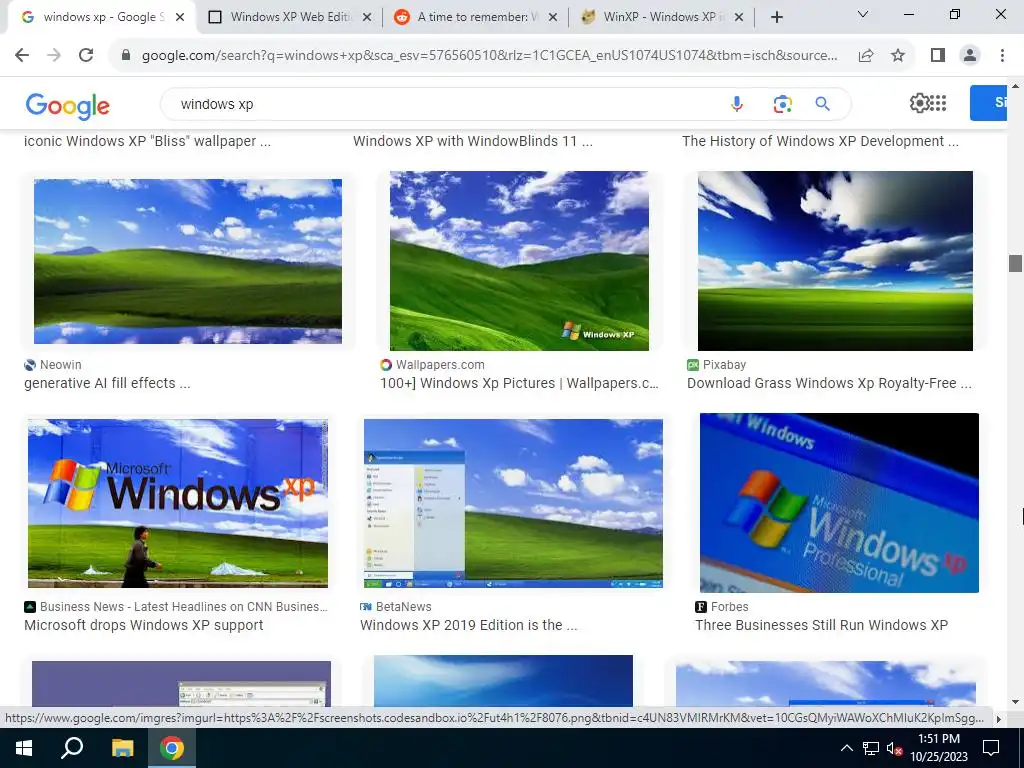Search by image with Google Lens

coord(782,104)
